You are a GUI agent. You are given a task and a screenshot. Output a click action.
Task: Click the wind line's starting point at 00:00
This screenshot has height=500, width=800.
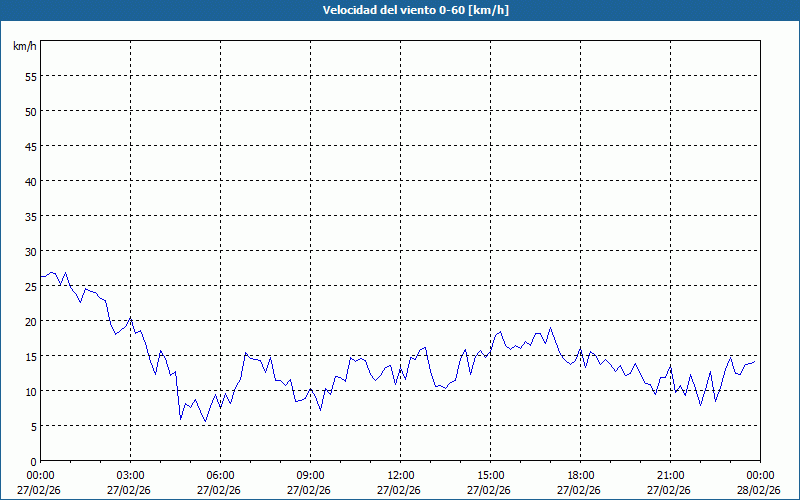point(41,276)
